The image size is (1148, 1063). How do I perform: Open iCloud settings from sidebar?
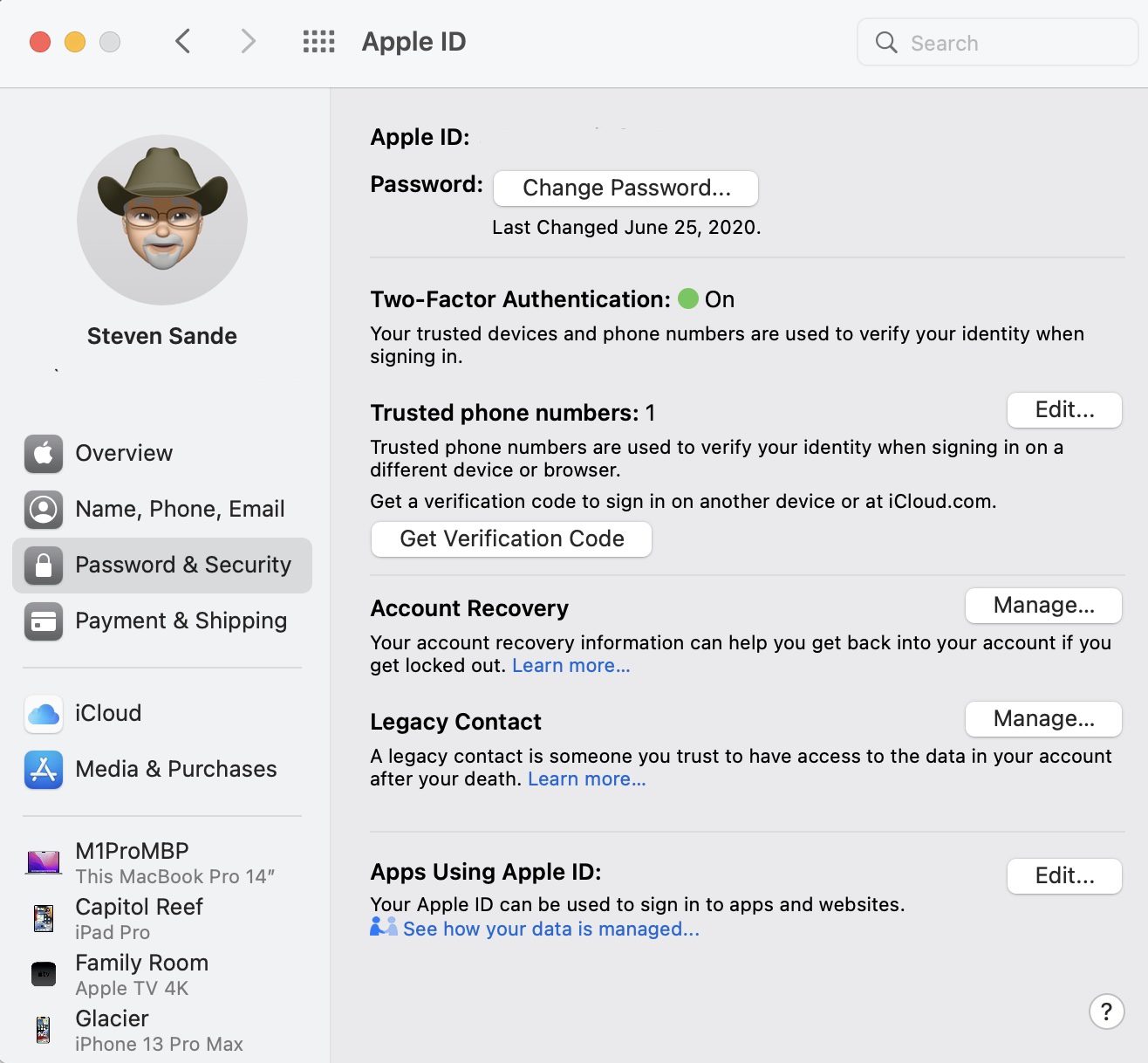[108, 714]
